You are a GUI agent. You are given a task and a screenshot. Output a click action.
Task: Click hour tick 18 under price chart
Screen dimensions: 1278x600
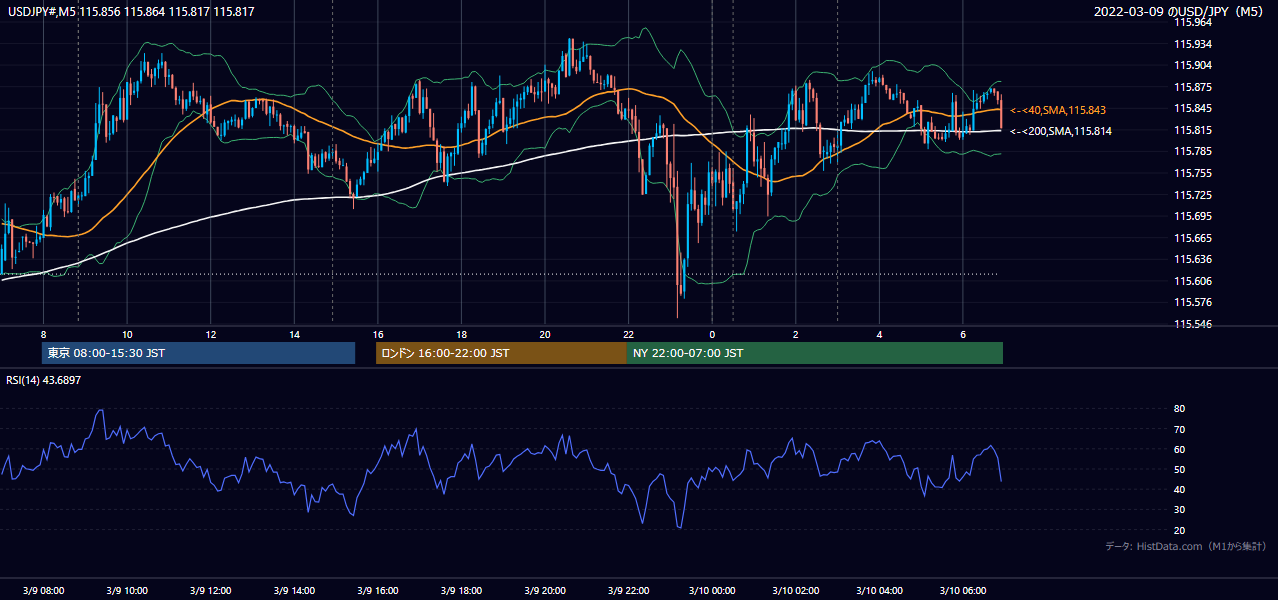tap(461, 334)
